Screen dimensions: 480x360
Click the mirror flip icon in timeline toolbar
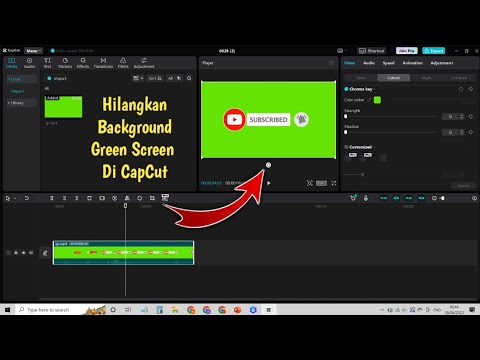coord(127,198)
